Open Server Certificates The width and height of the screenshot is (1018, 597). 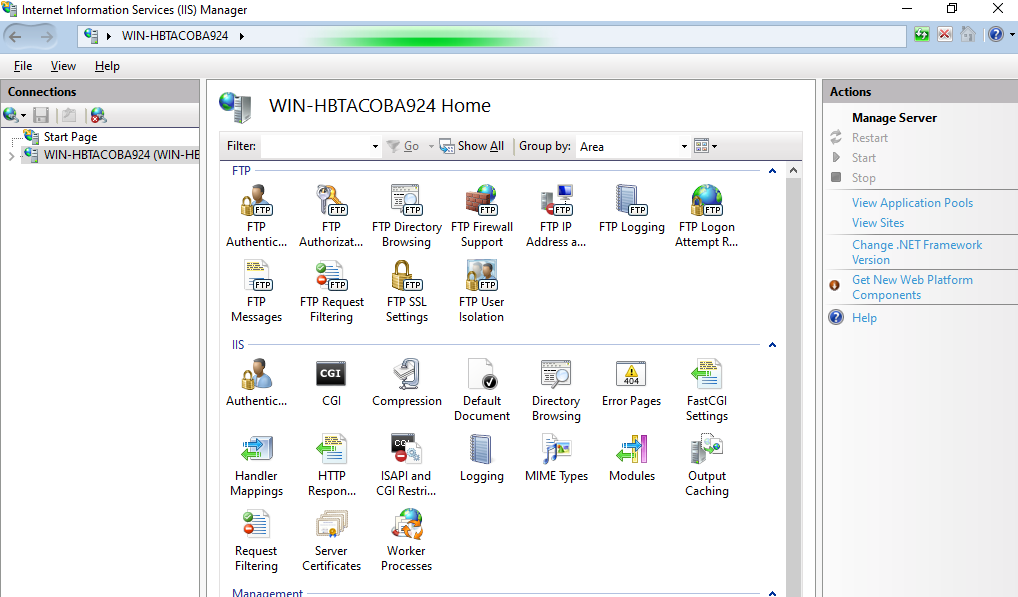pyautogui.click(x=331, y=541)
